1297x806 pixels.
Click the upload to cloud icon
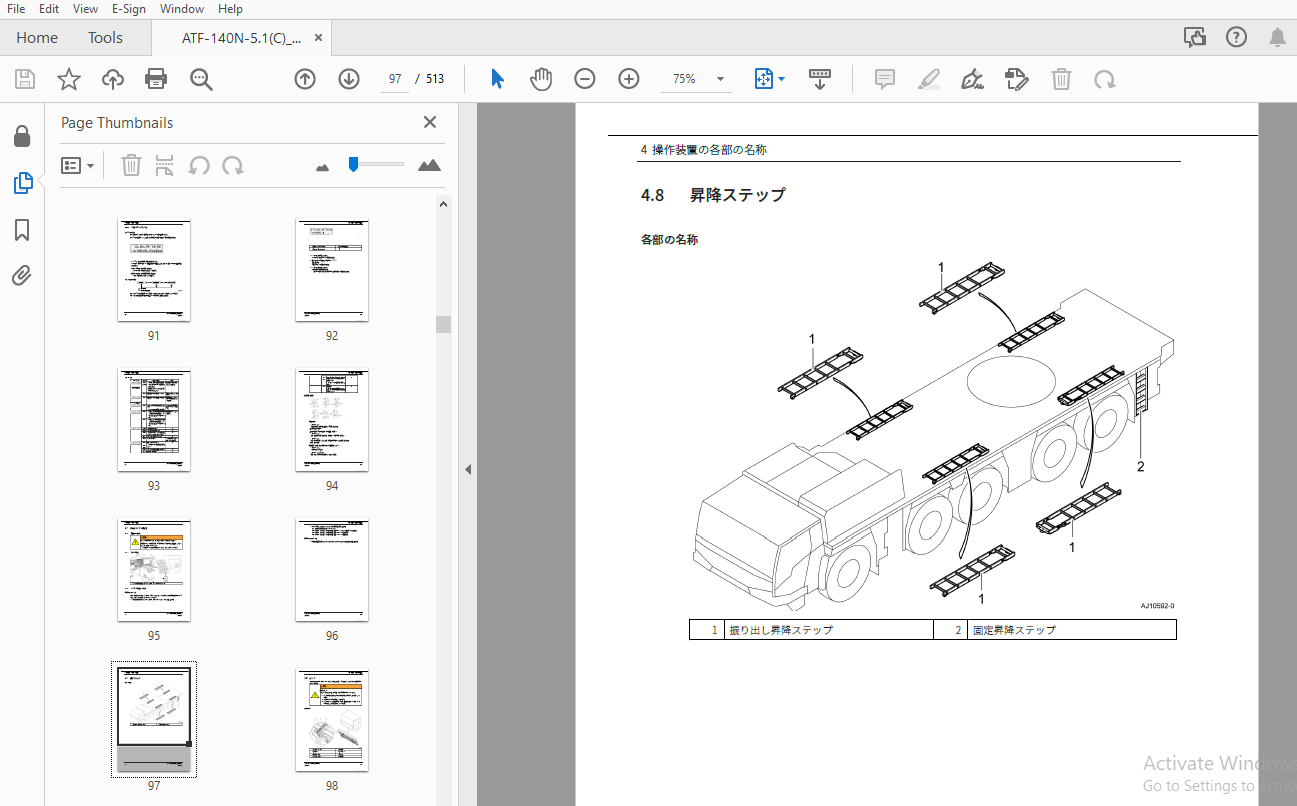[x=113, y=79]
